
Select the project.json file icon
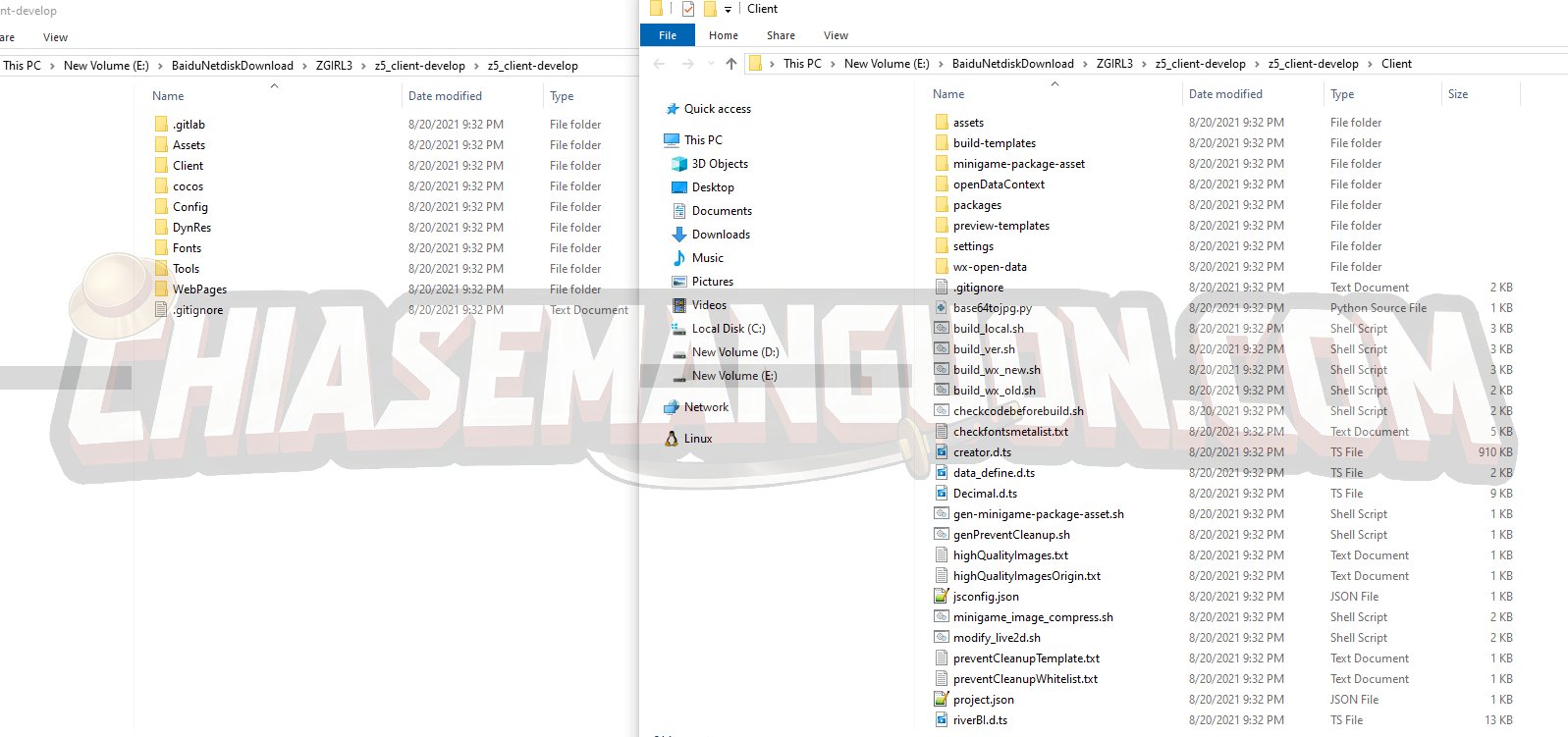(942, 700)
